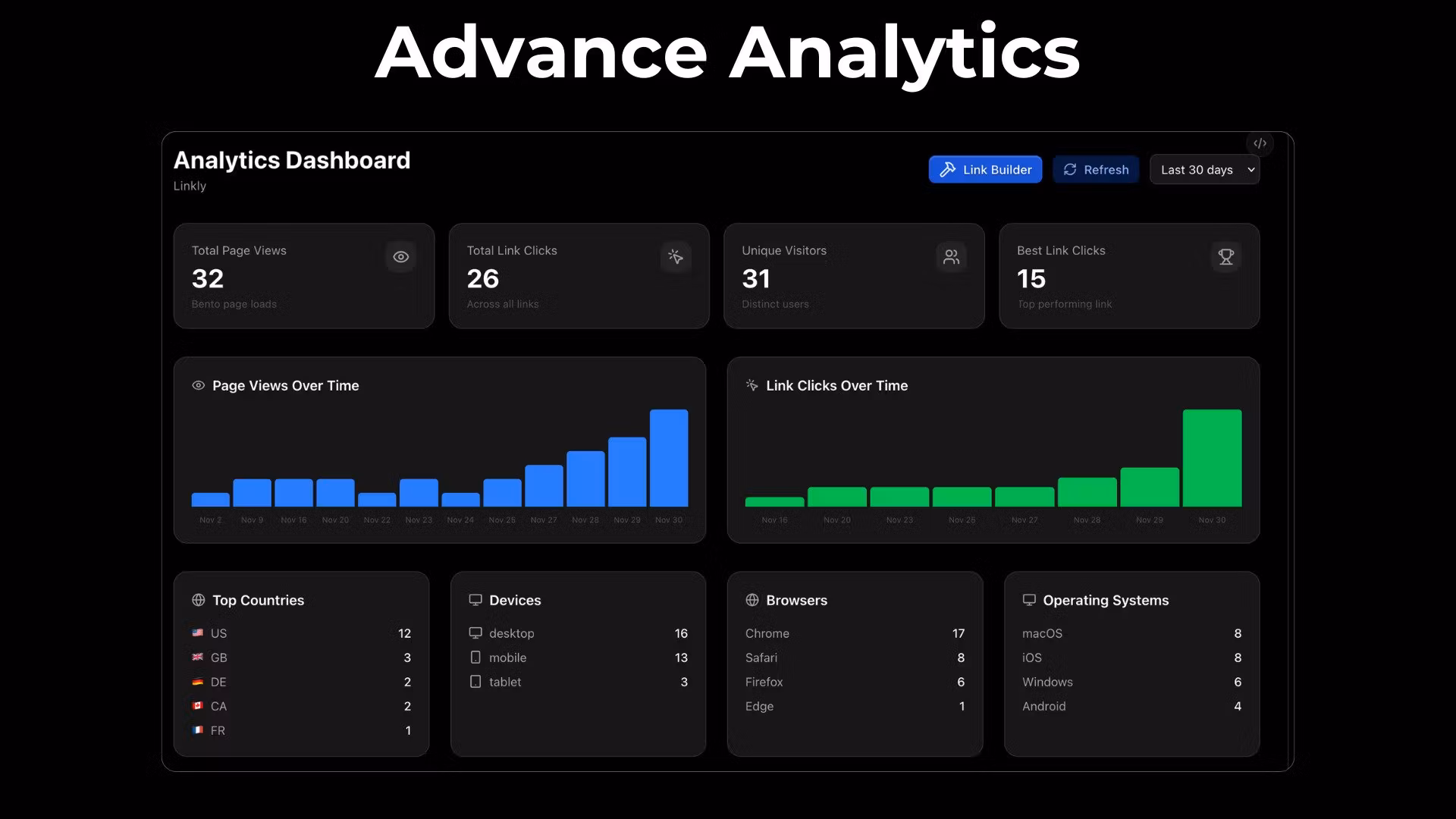1456x819 pixels.
Task: Click the globe icon beside Browsers heading
Action: click(752, 600)
